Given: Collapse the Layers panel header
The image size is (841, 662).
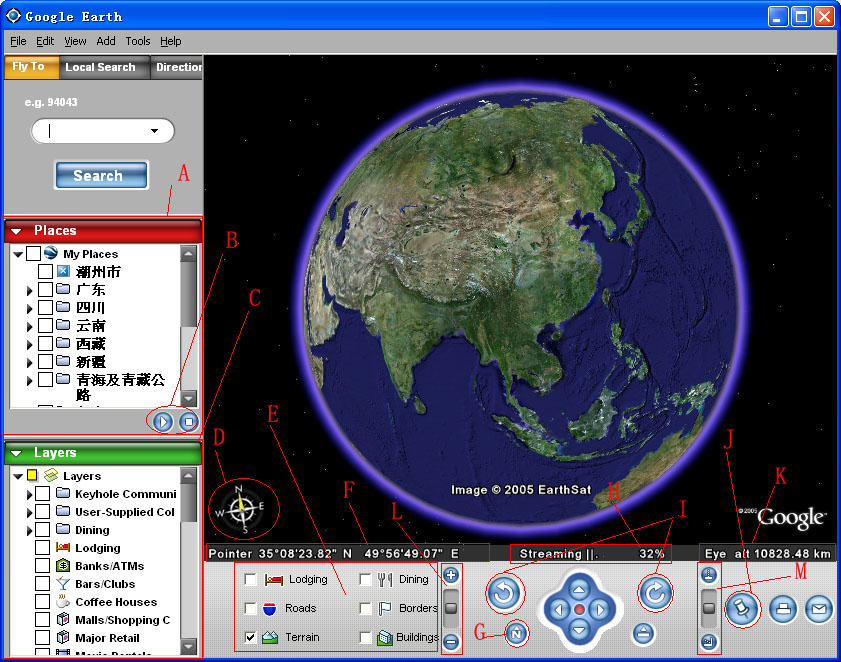Looking at the screenshot, I should coord(16,453).
